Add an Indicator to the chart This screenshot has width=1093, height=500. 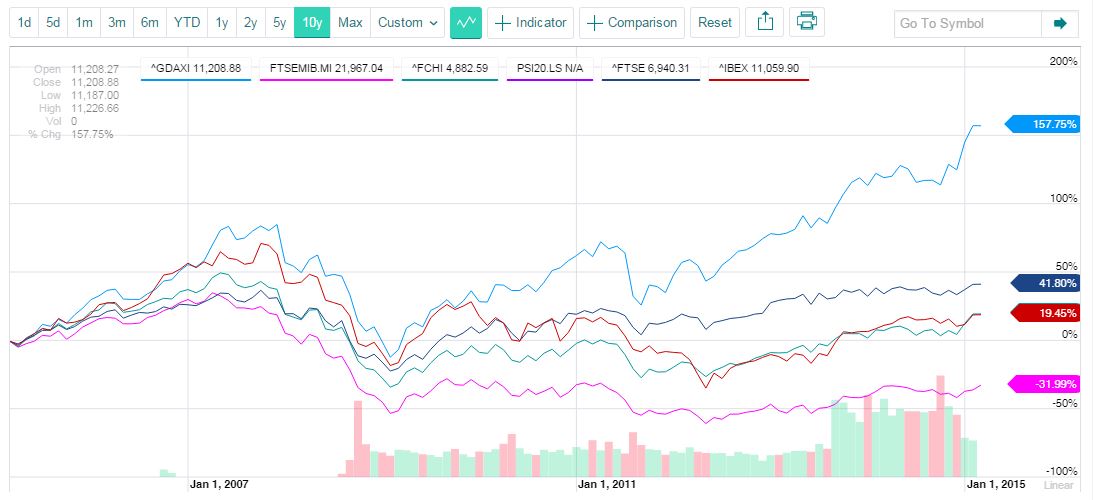coord(531,22)
